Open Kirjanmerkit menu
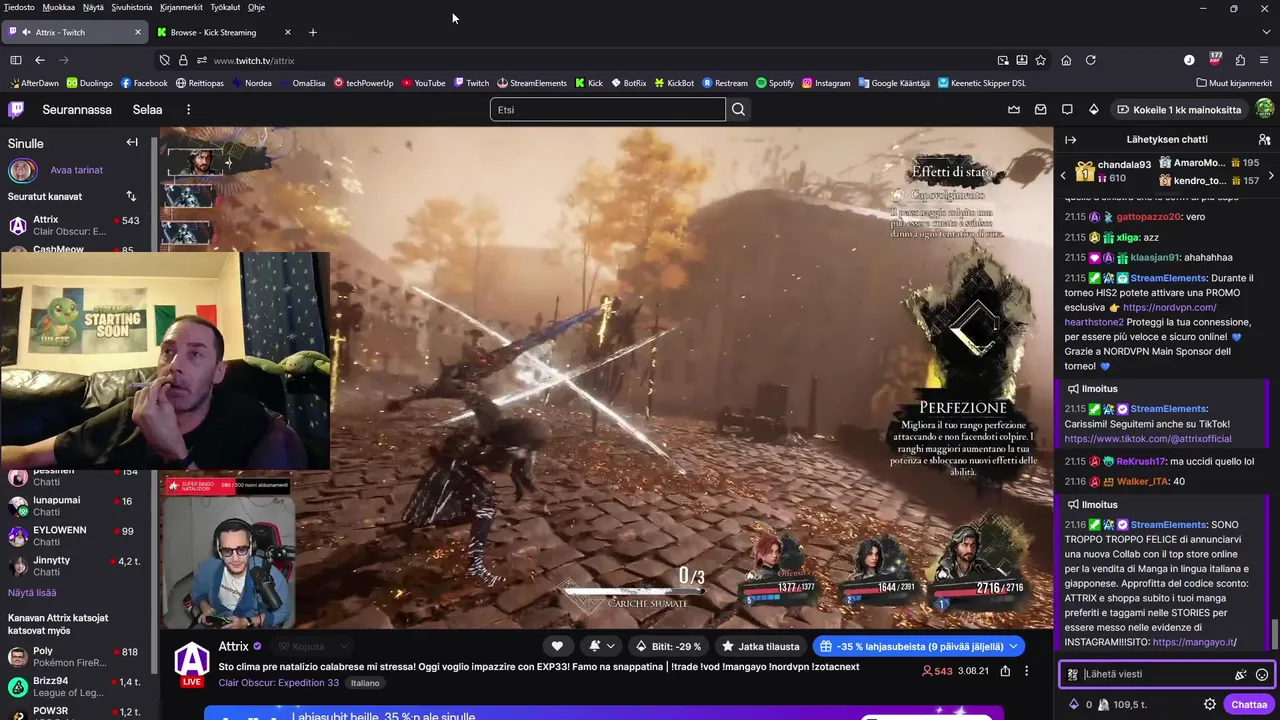This screenshot has height=720, width=1280. click(x=181, y=7)
